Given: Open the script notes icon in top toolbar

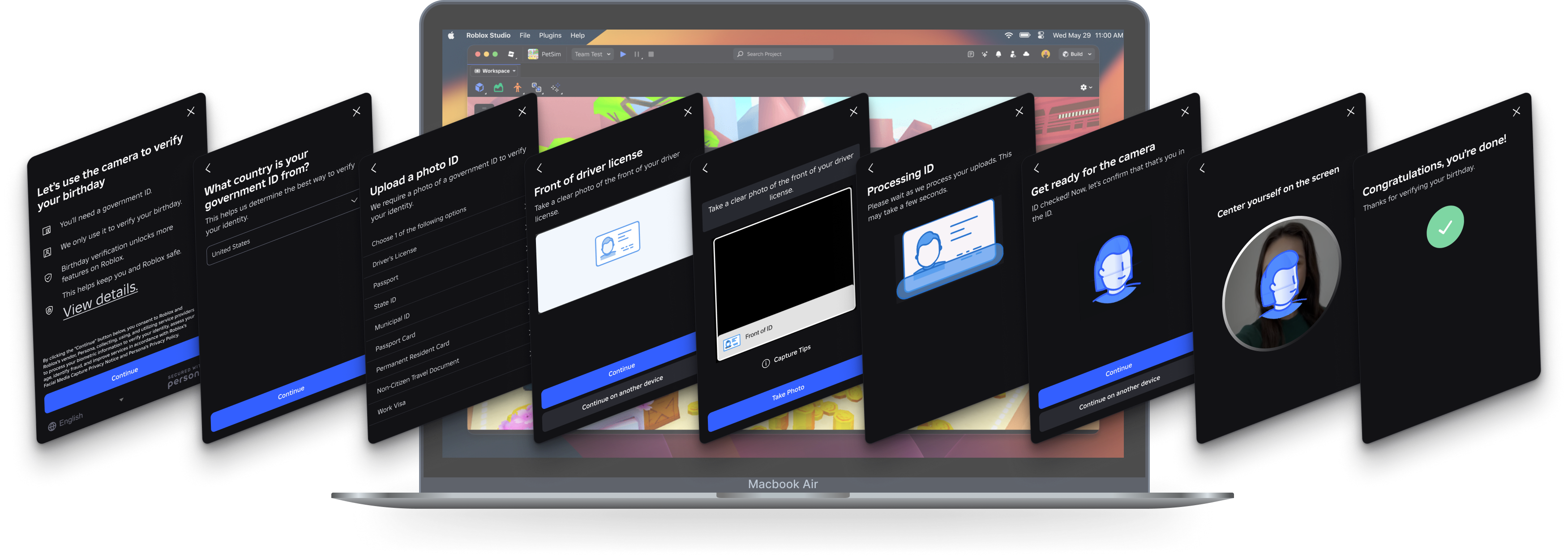Looking at the screenshot, I should click(x=970, y=54).
